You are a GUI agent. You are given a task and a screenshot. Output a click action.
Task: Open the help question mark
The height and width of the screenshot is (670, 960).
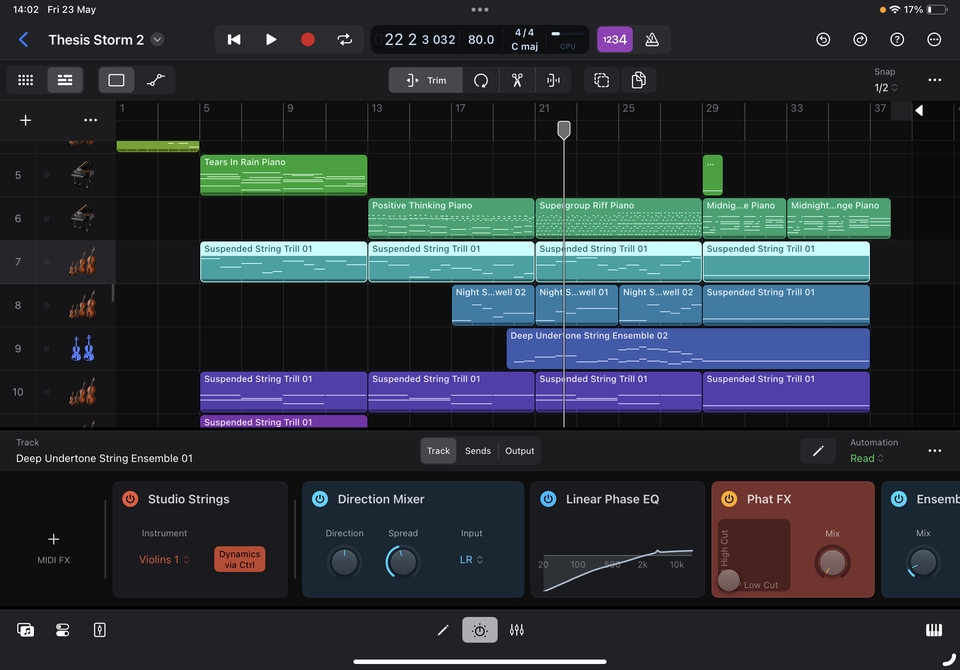tap(897, 40)
